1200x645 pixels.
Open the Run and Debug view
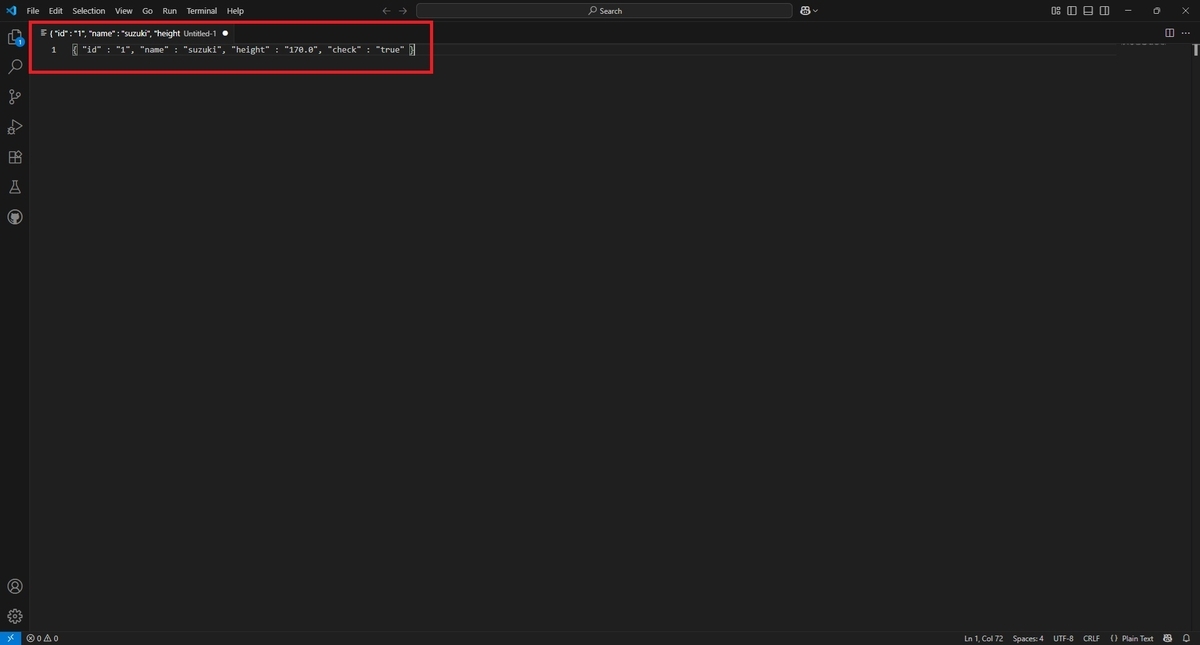(14, 126)
